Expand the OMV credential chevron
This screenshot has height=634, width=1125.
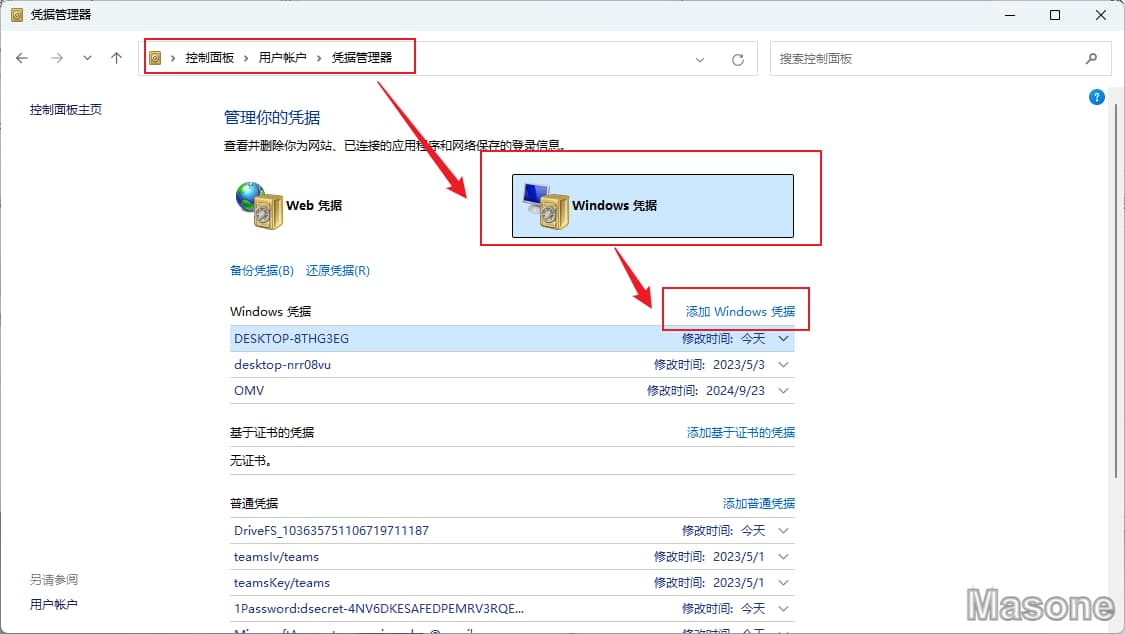[x=783, y=391]
